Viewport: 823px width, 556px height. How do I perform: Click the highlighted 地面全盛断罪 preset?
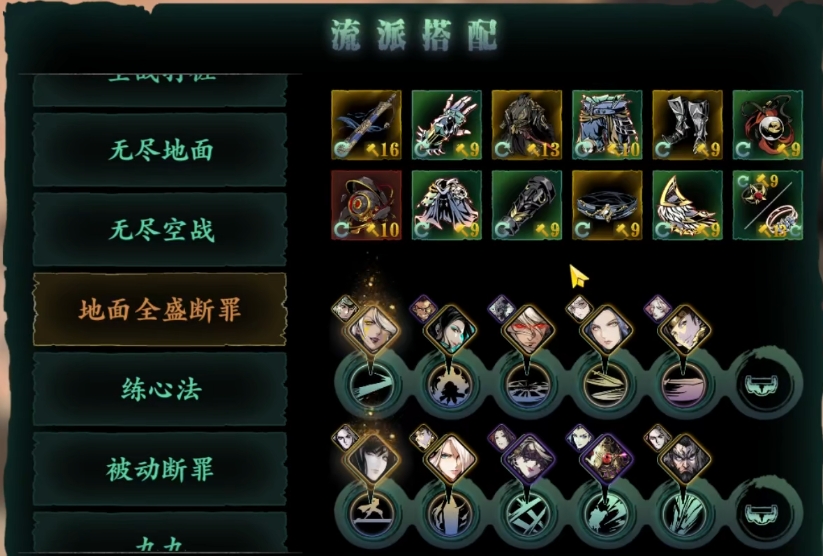160,309
